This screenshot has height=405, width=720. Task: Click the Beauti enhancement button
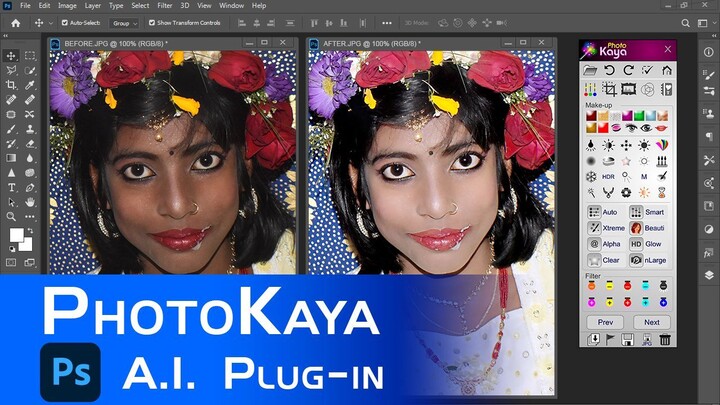point(648,228)
